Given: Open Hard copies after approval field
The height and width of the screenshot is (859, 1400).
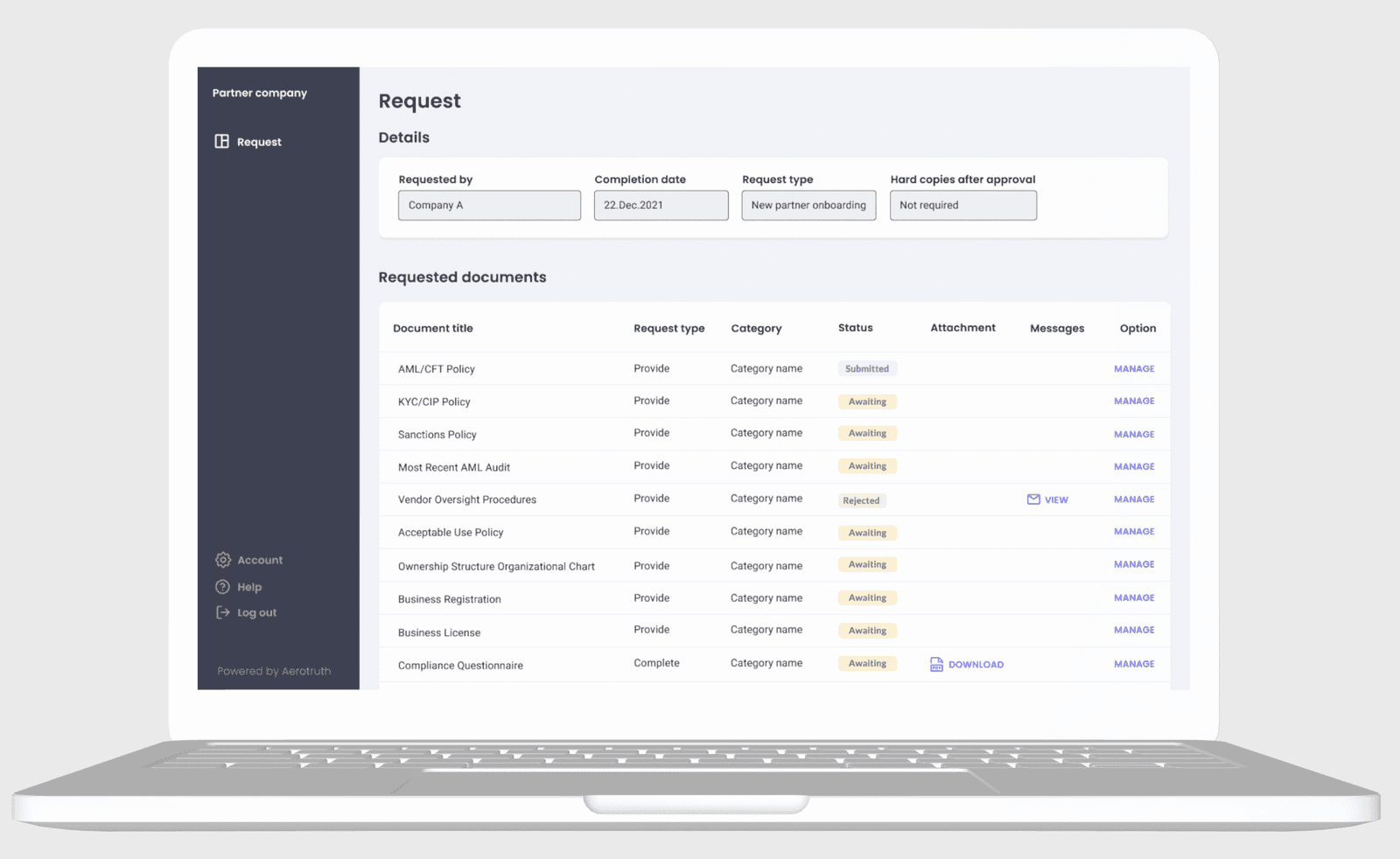Looking at the screenshot, I should coord(962,206).
